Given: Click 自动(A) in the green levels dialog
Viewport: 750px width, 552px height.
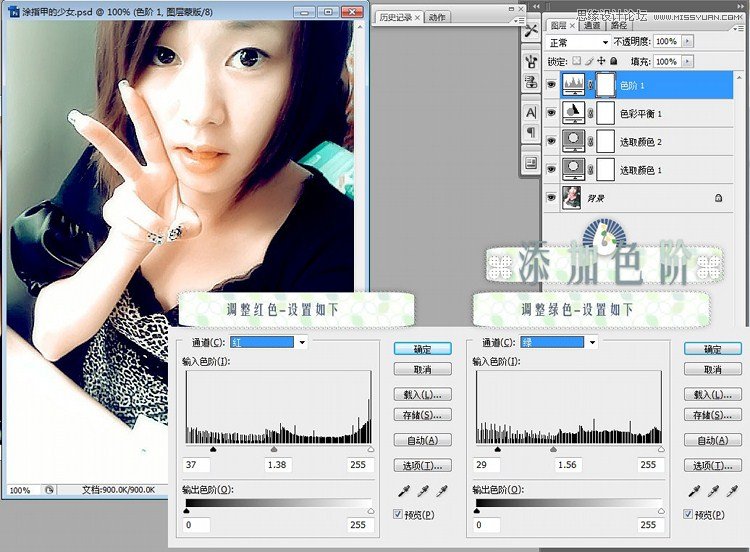Looking at the screenshot, I should [x=713, y=440].
